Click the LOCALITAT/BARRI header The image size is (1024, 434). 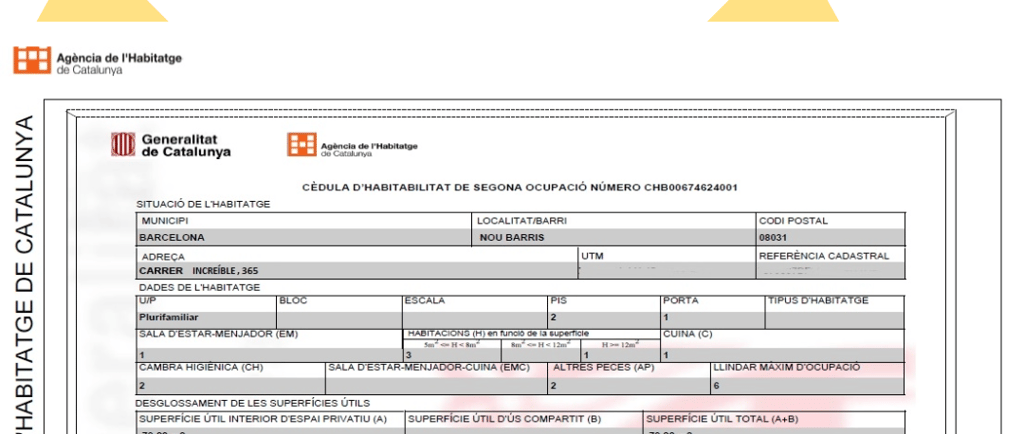[522, 221]
